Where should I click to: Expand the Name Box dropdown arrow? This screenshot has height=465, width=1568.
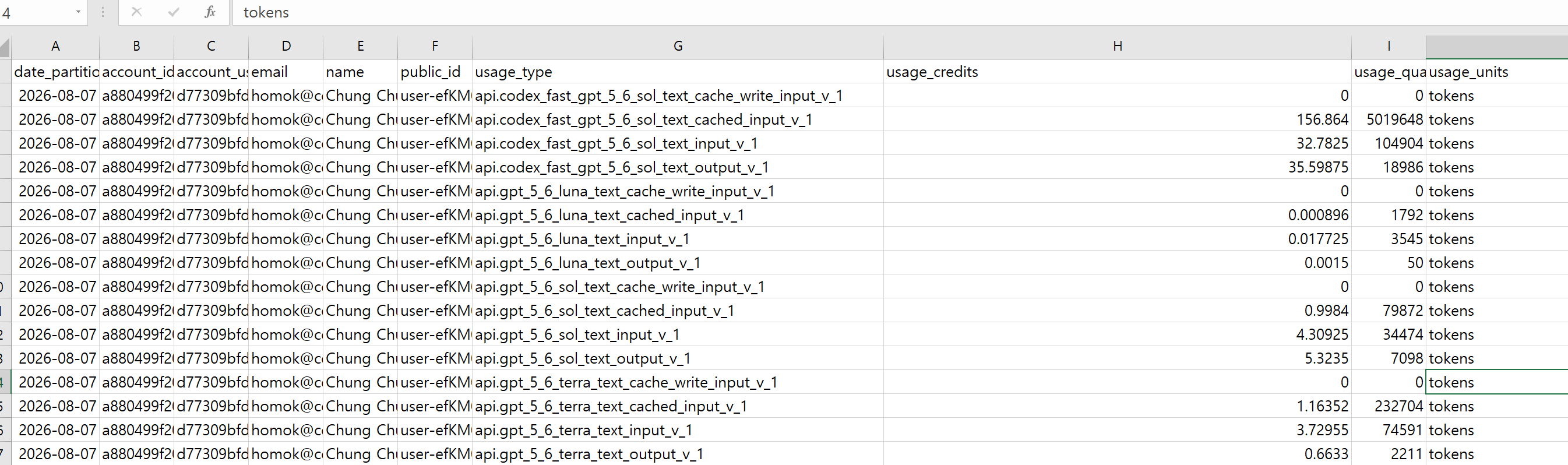coord(78,12)
